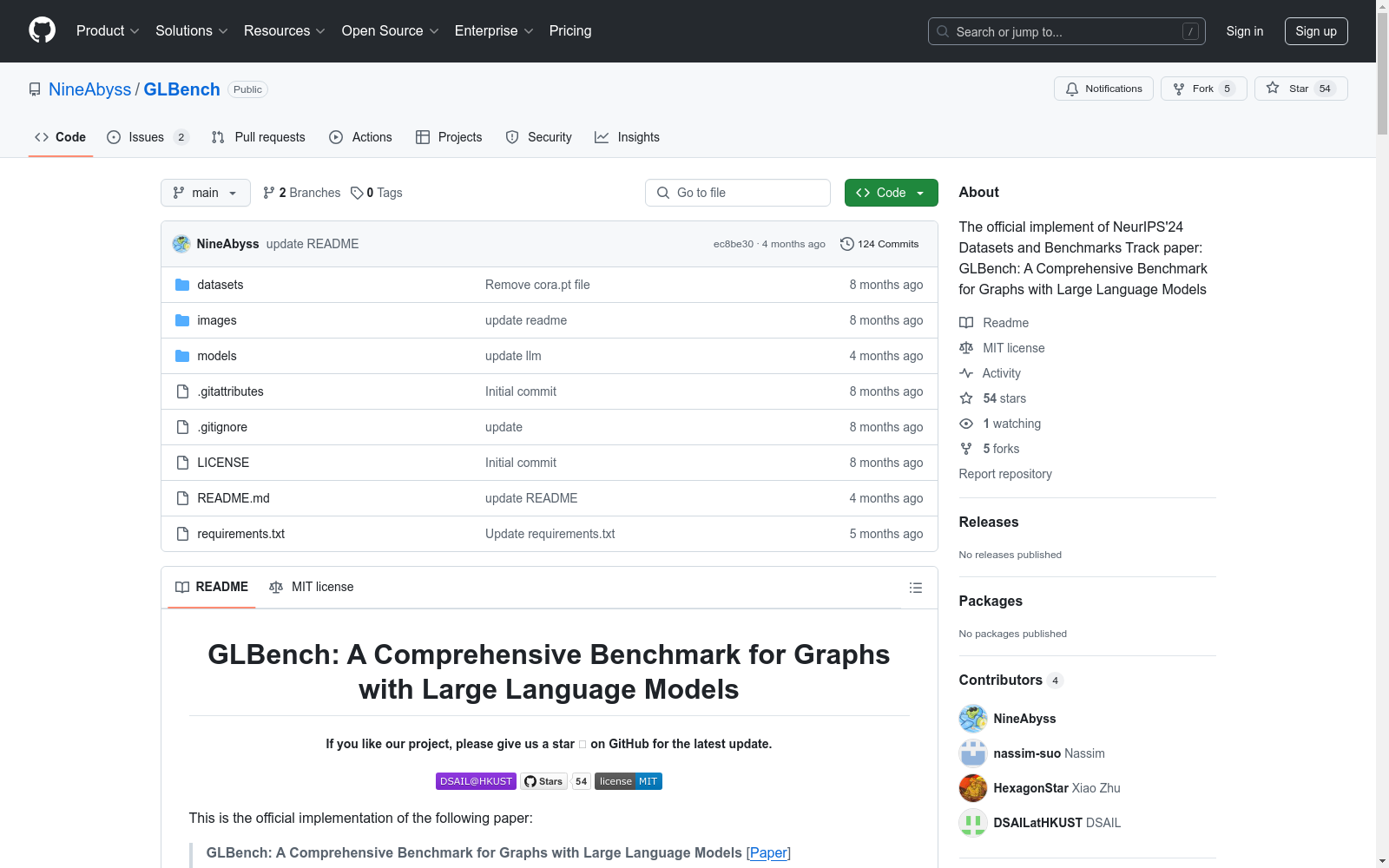Click Report repository link
The height and width of the screenshot is (868, 1389).
pyautogui.click(x=1005, y=474)
